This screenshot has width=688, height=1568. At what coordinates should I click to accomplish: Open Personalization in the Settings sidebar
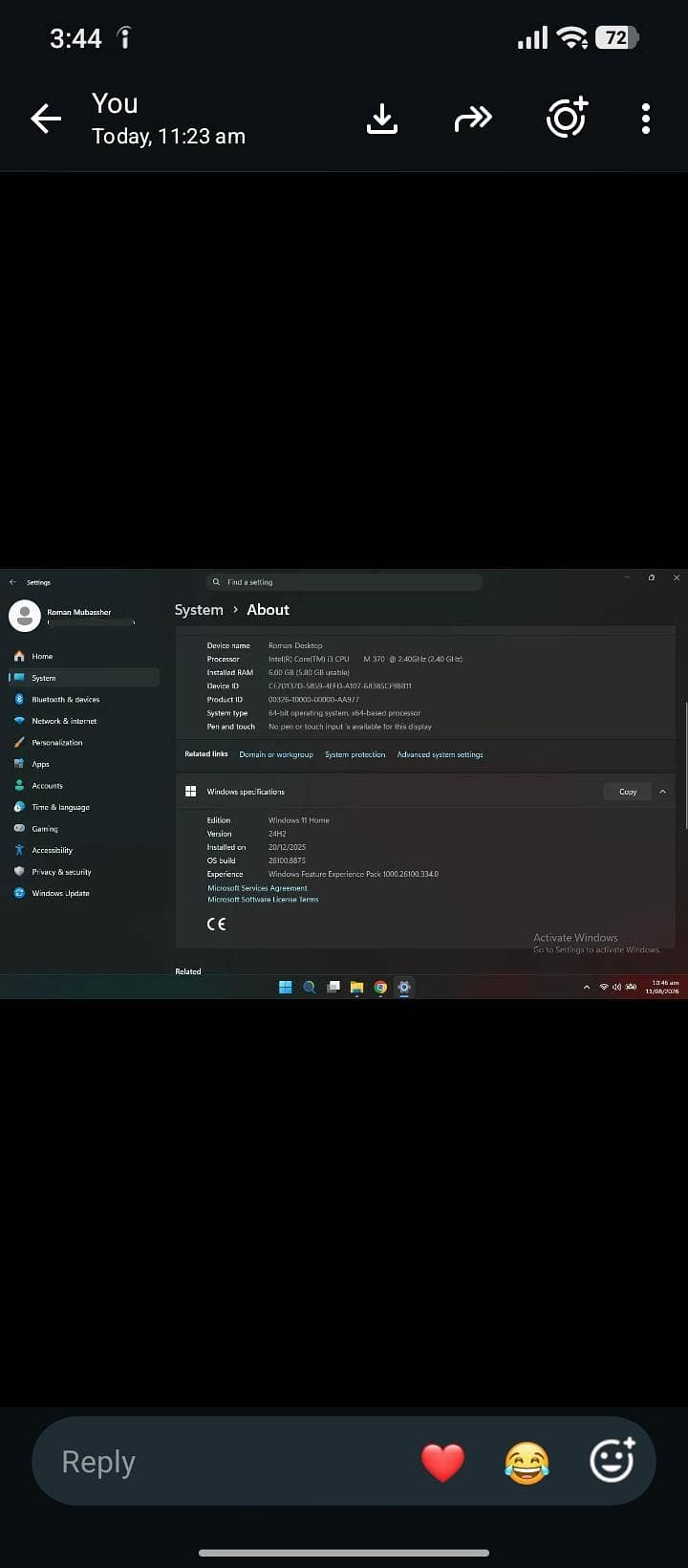pos(83,742)
